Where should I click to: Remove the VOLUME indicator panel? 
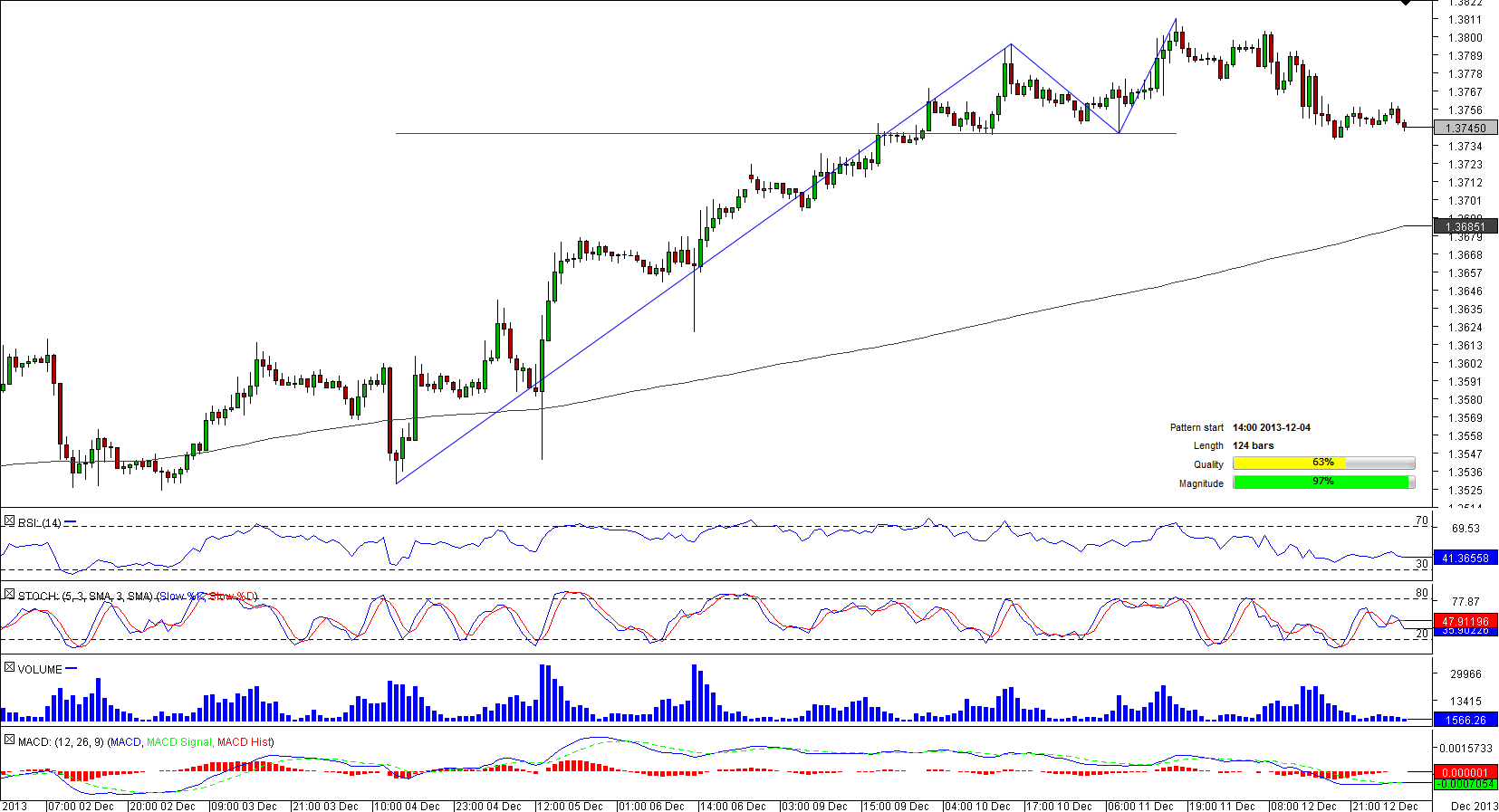point(9,667)
